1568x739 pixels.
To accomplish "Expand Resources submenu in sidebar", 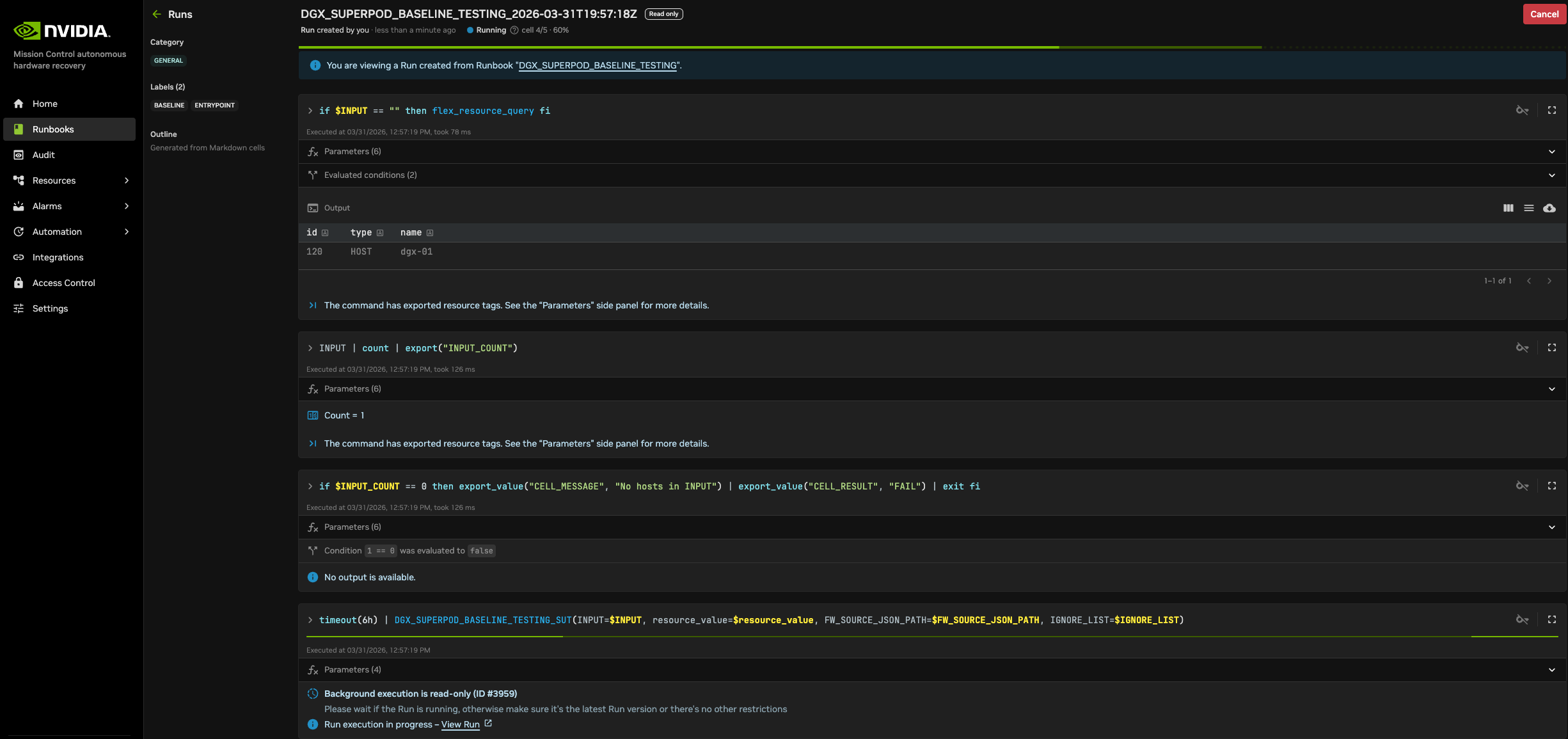I will (126, 180).
